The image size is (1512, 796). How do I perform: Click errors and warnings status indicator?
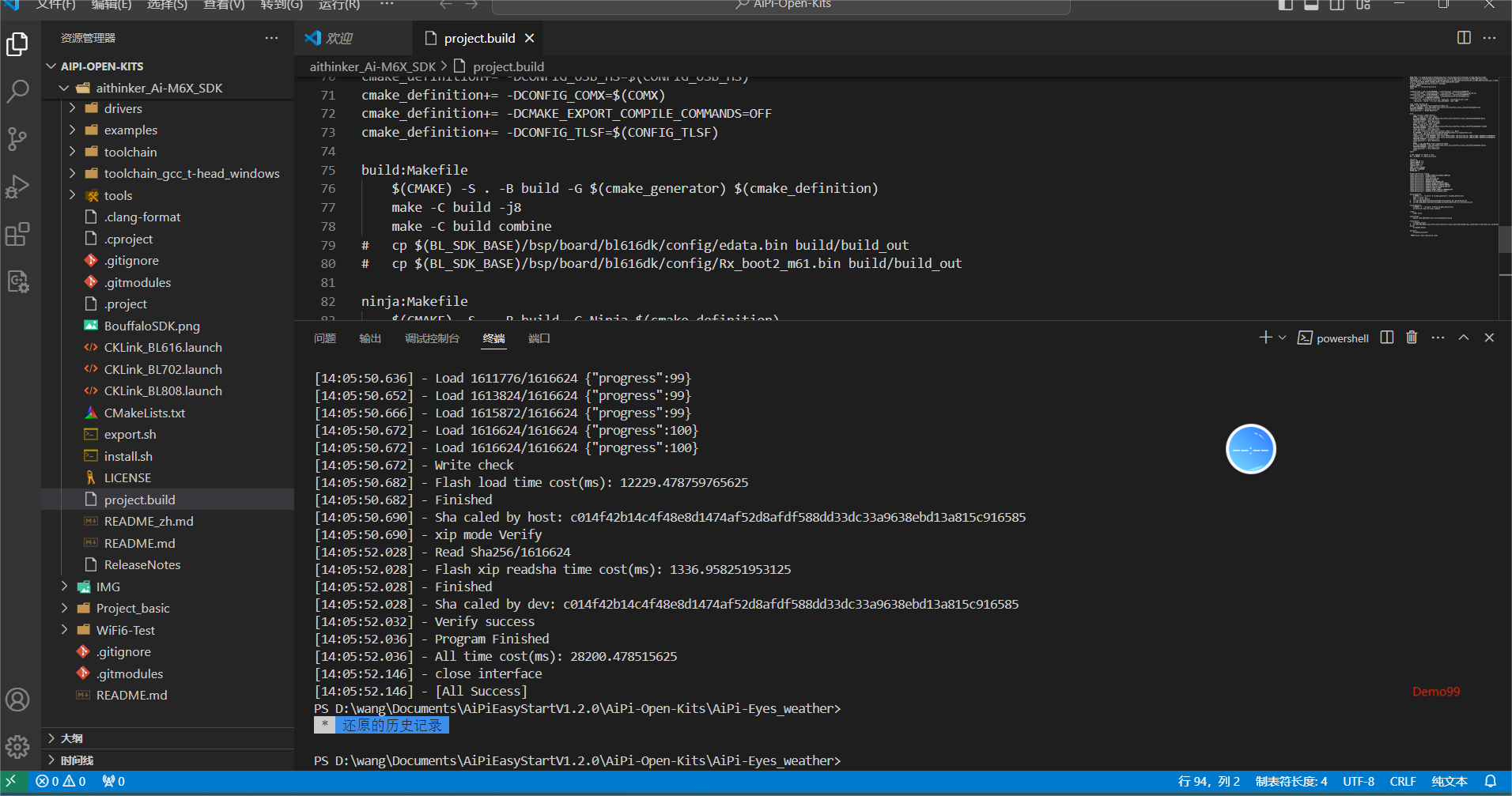tap(61, 781)
